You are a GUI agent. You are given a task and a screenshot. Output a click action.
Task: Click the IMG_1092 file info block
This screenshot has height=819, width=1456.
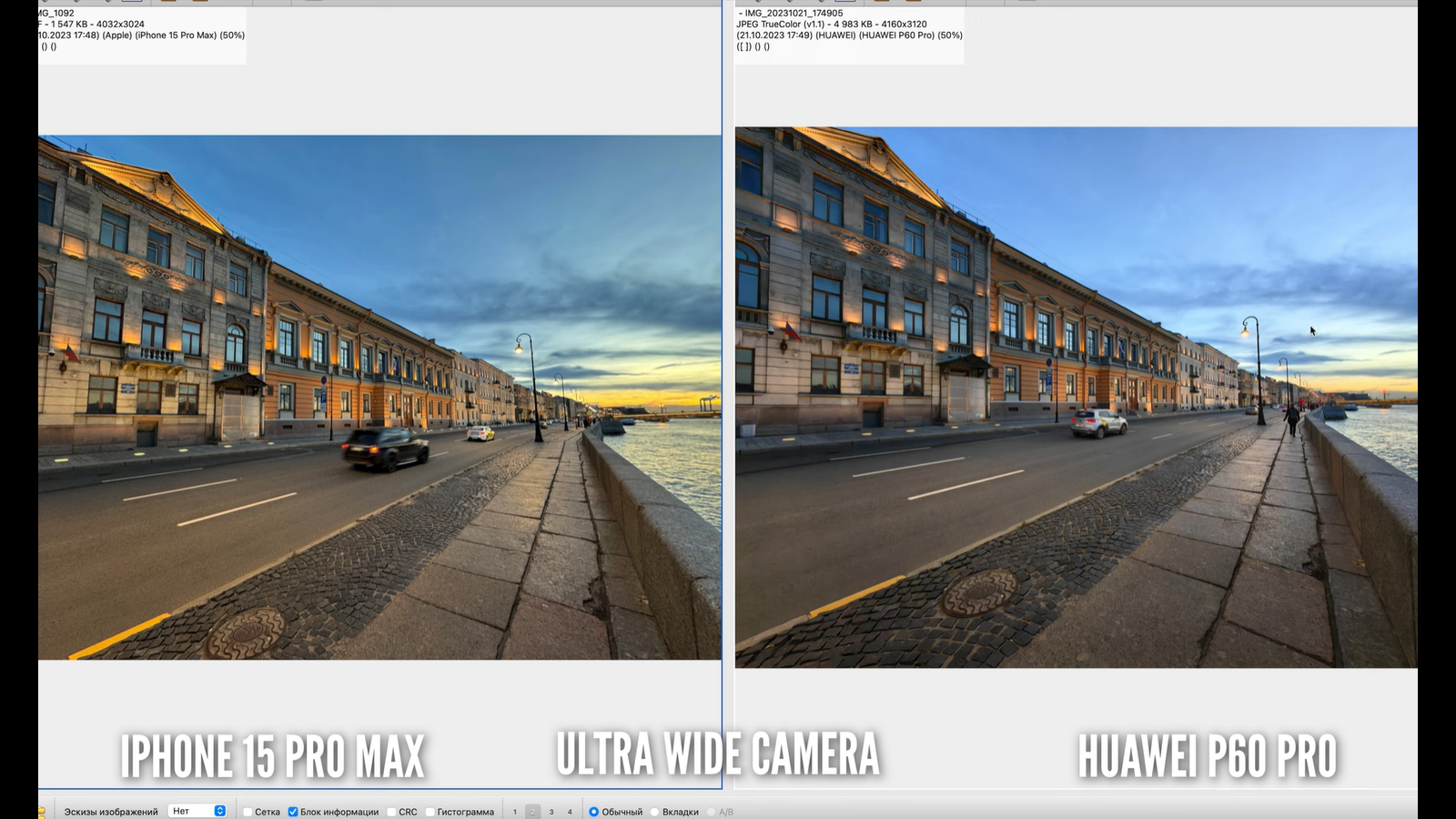[x=142, y=35]
